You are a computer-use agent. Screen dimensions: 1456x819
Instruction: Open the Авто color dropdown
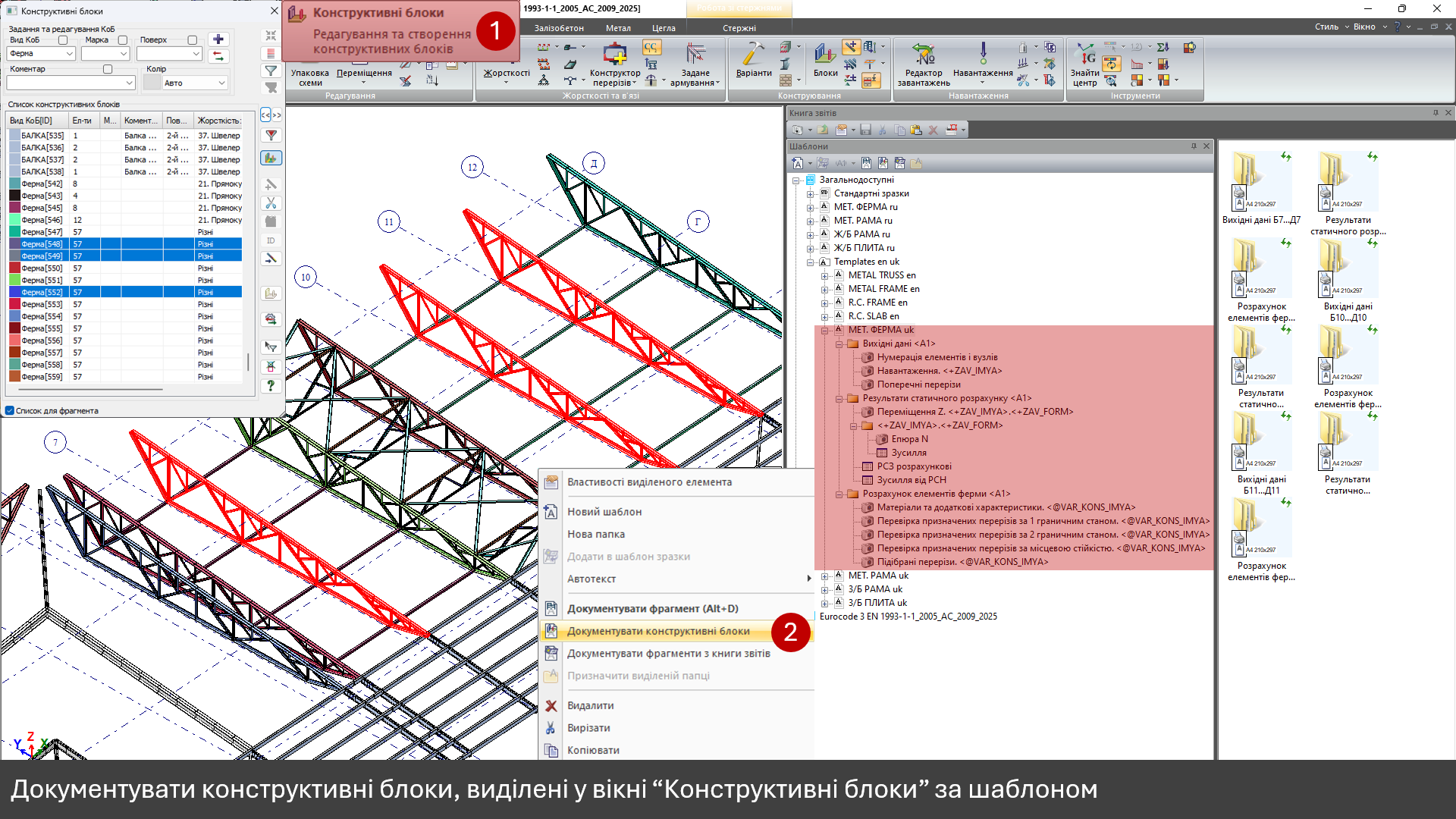coord(221,83)
